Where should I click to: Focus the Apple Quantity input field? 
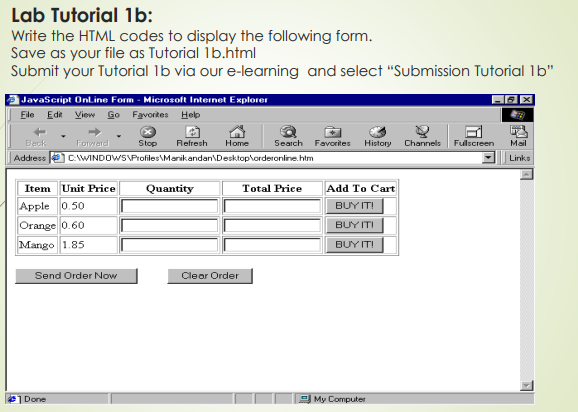point(170,206)
